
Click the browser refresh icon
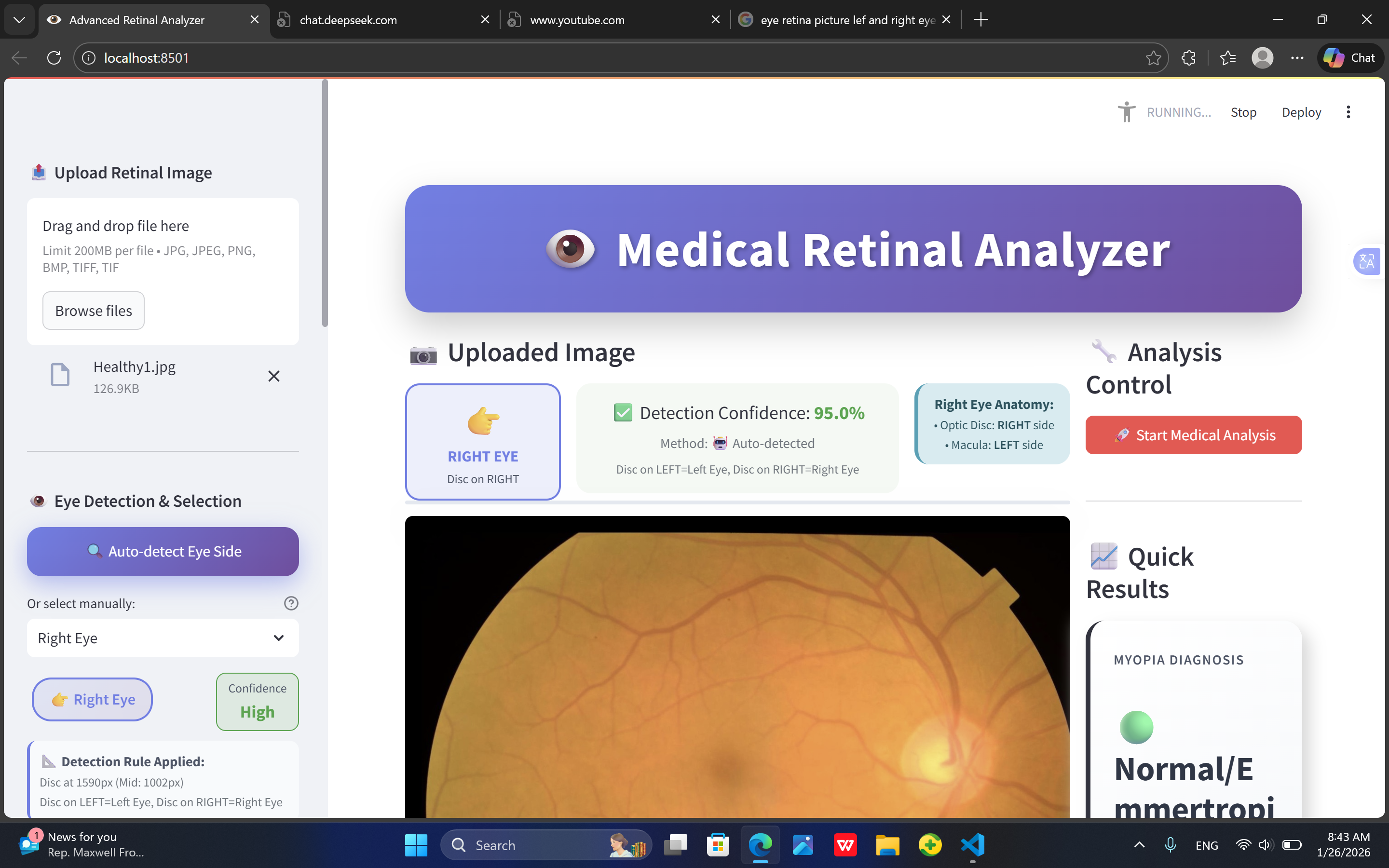pos(54,58)
